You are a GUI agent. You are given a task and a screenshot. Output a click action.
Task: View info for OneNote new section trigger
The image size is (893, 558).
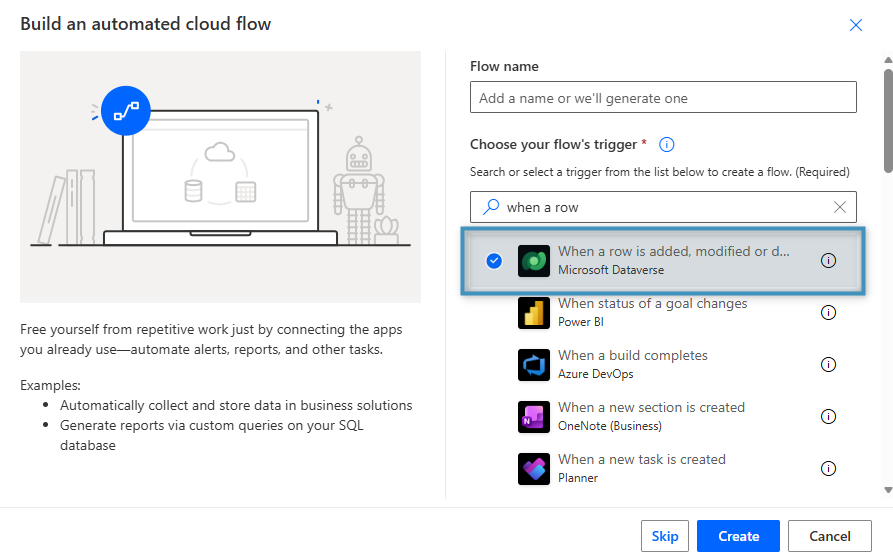828,417
